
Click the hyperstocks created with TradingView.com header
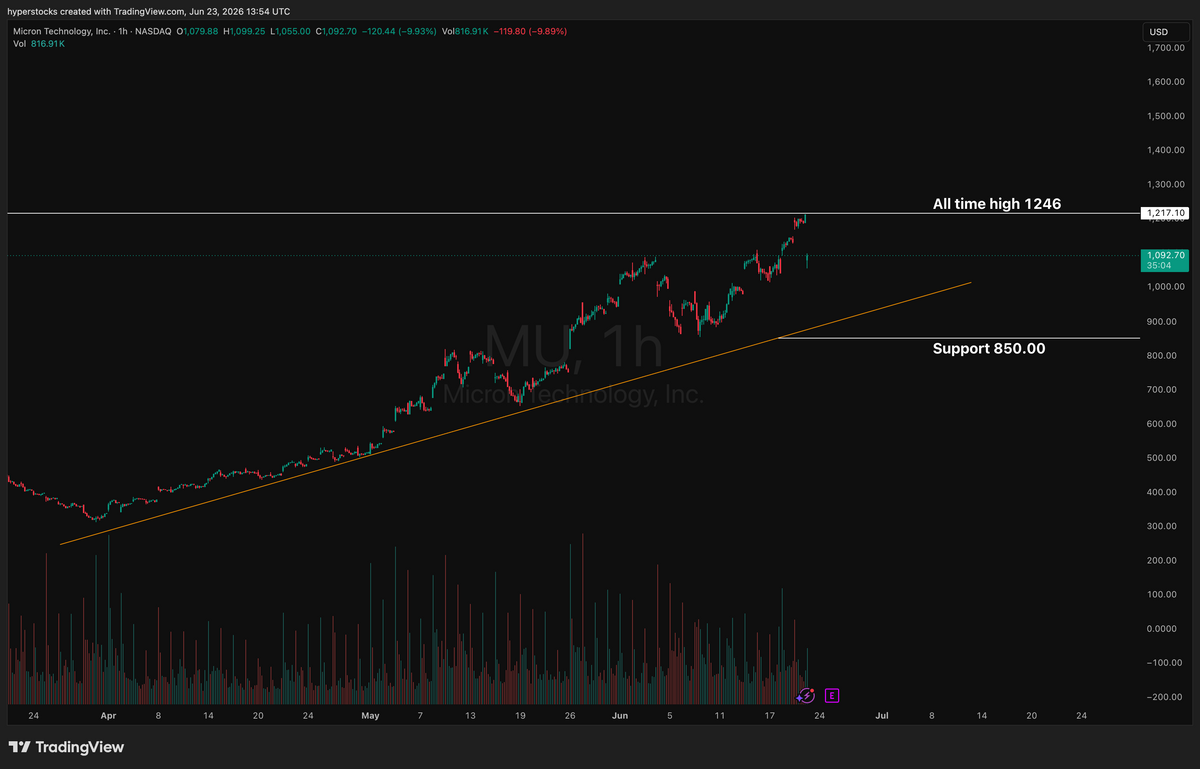click(150, 11)
